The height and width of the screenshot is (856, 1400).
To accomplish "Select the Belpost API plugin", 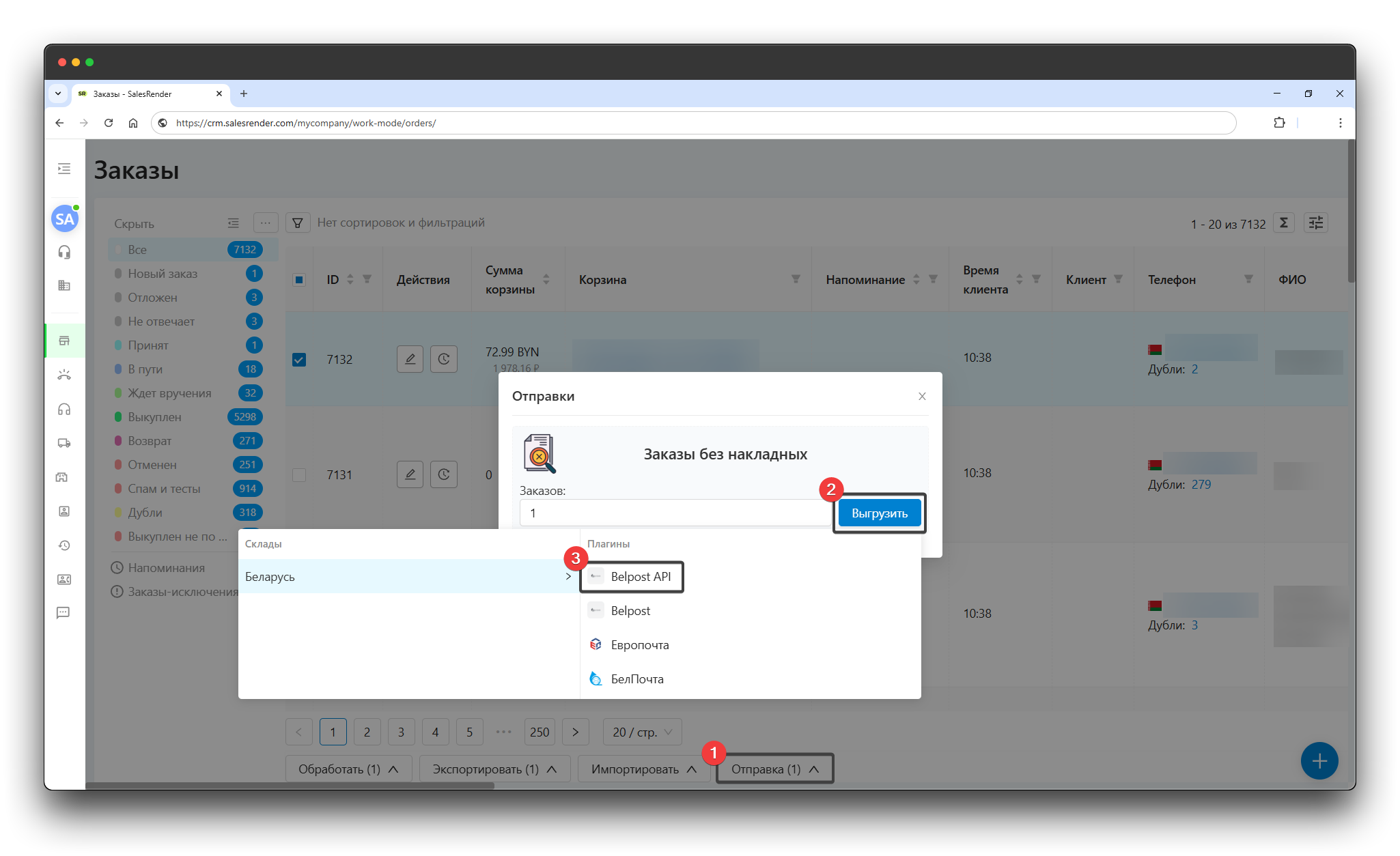I will 631,577.
